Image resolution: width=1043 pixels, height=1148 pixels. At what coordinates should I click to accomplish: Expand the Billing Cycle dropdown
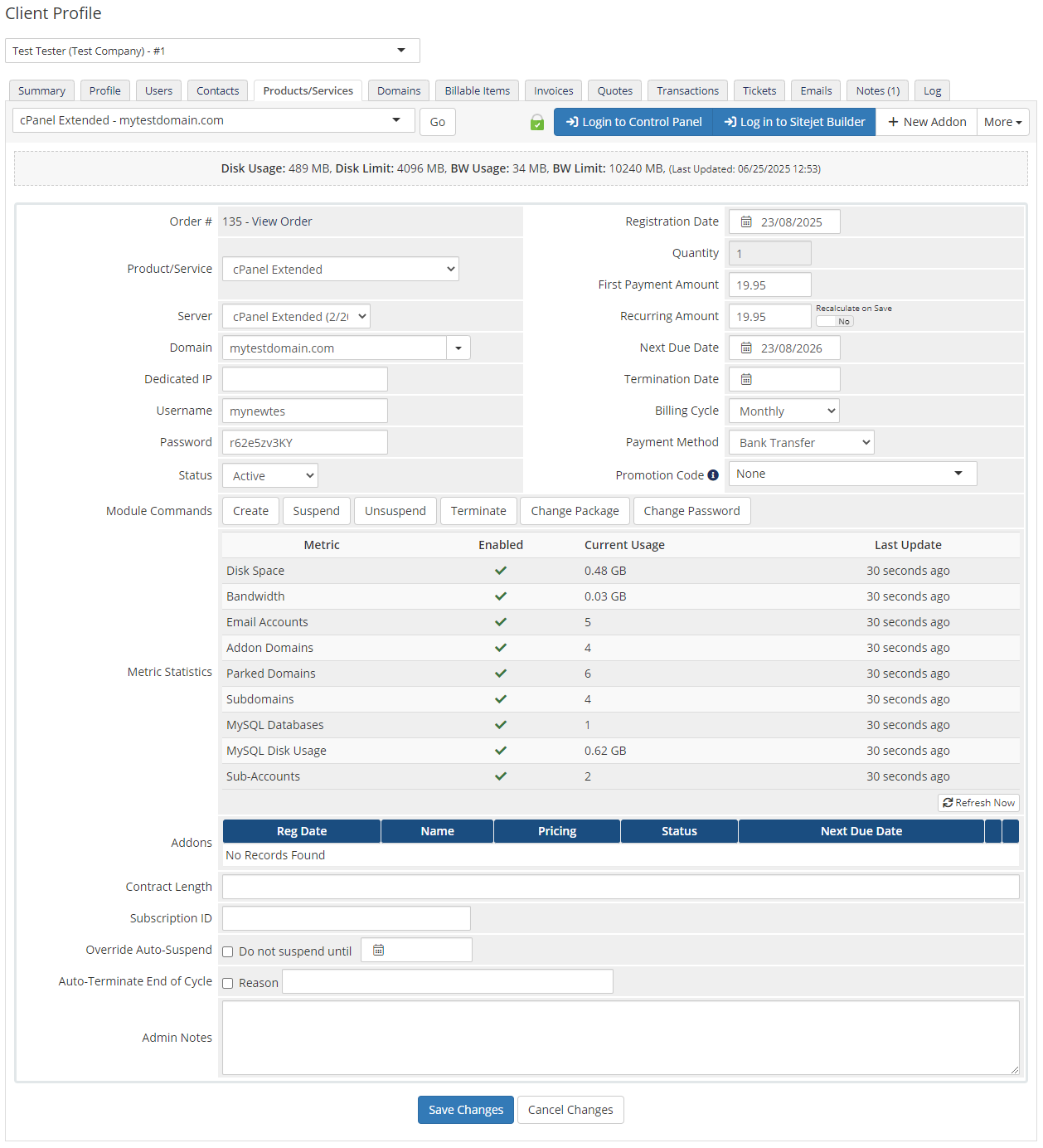784,411
